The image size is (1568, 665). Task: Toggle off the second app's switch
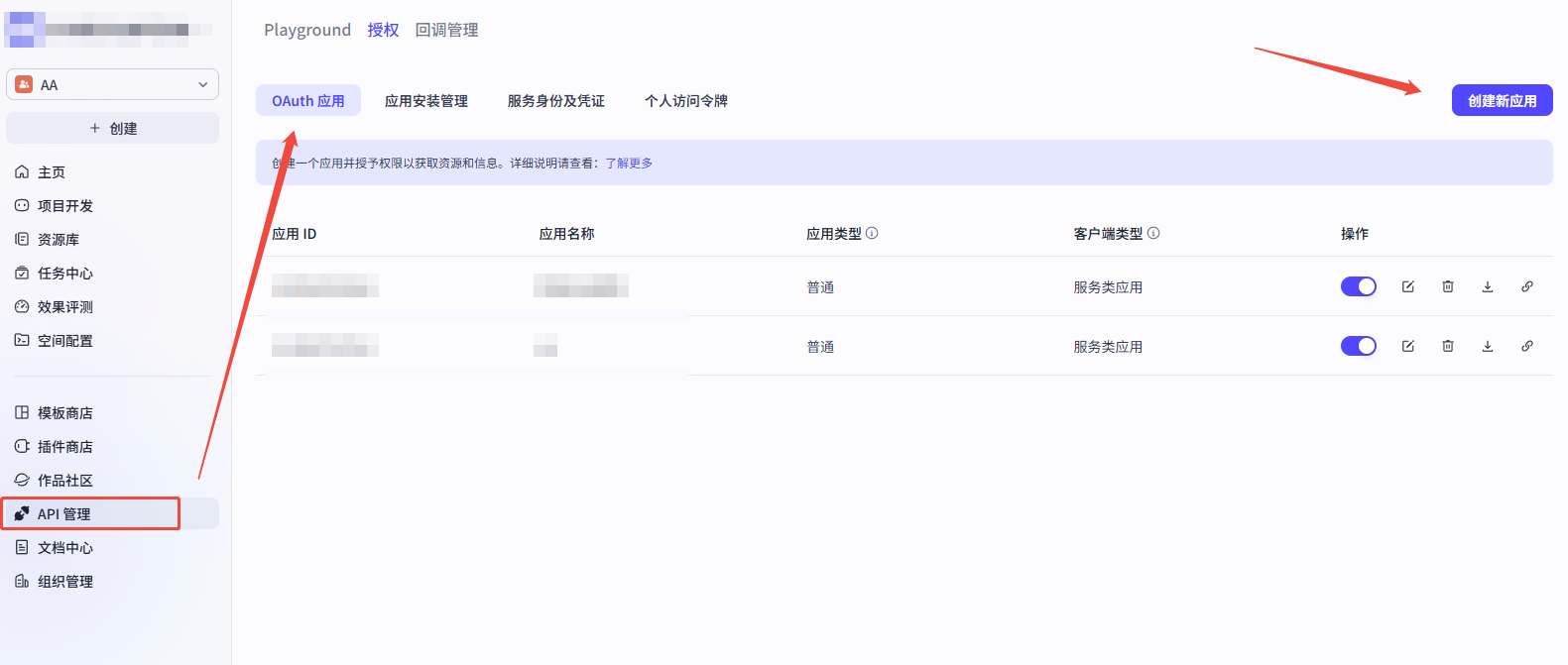(x=1358, y=346)
